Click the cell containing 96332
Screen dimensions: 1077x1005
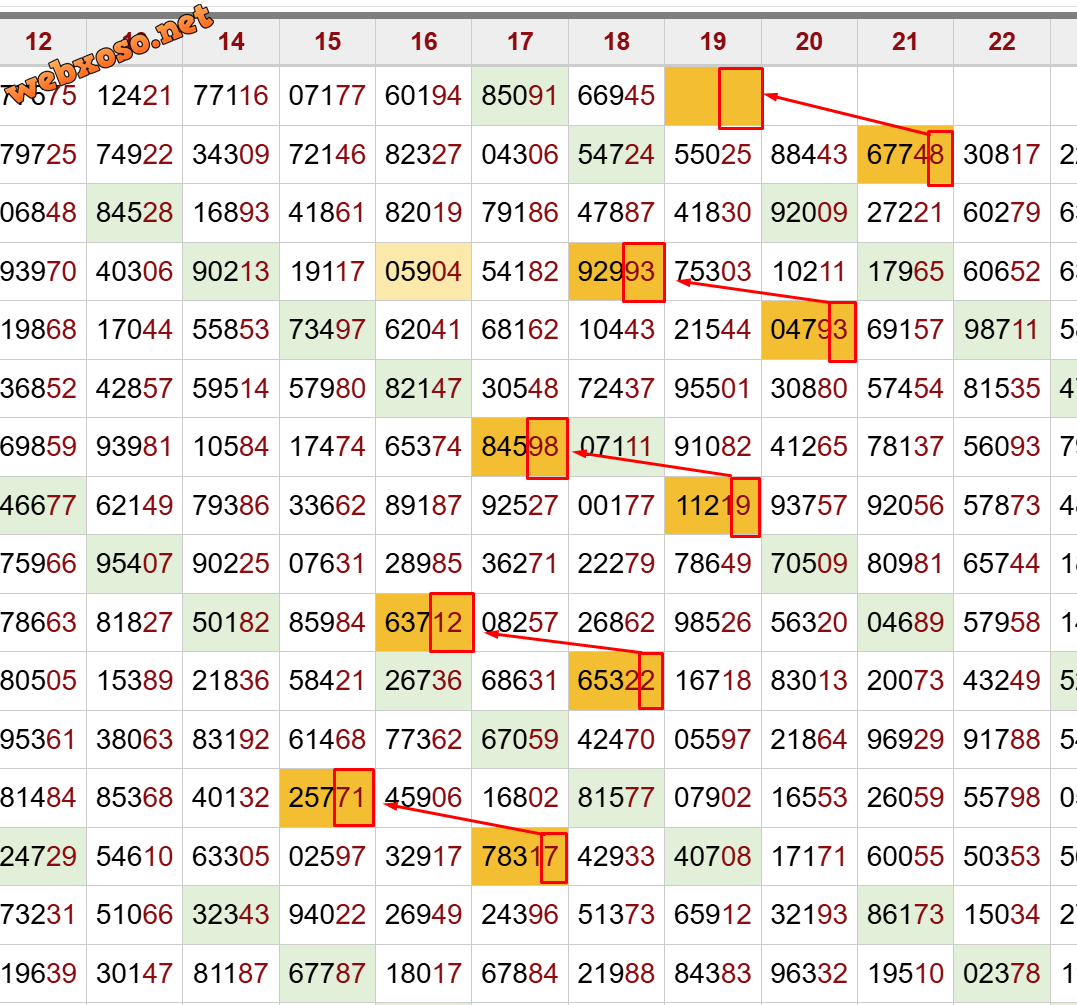tap(809, 973)
